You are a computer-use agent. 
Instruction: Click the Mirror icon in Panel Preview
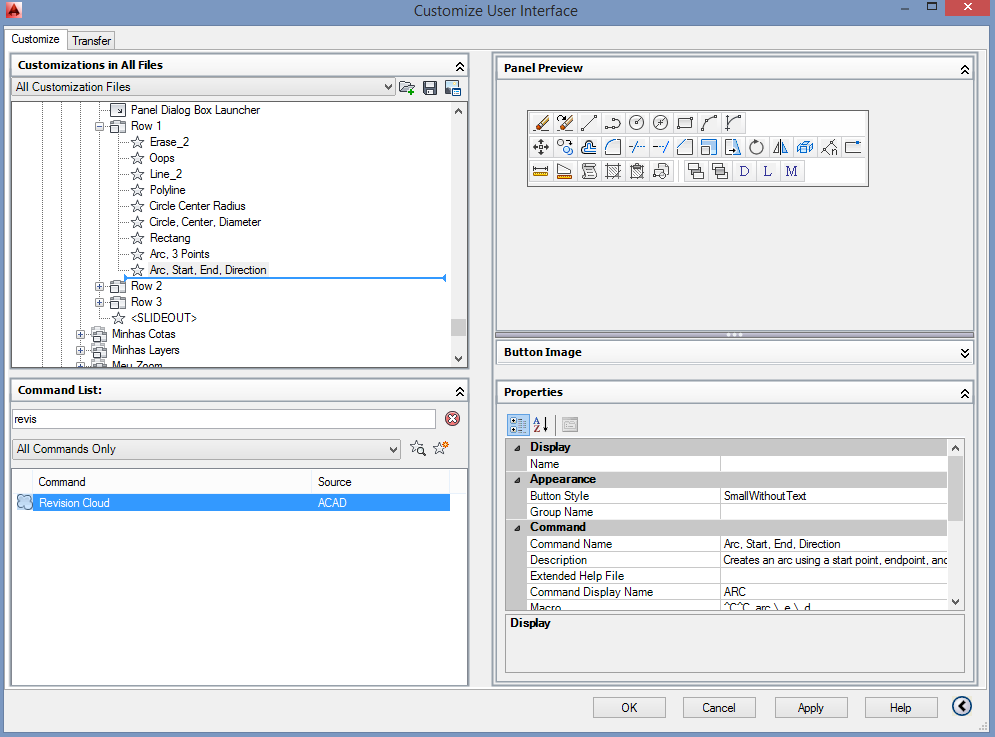click(x=781, y=147)
